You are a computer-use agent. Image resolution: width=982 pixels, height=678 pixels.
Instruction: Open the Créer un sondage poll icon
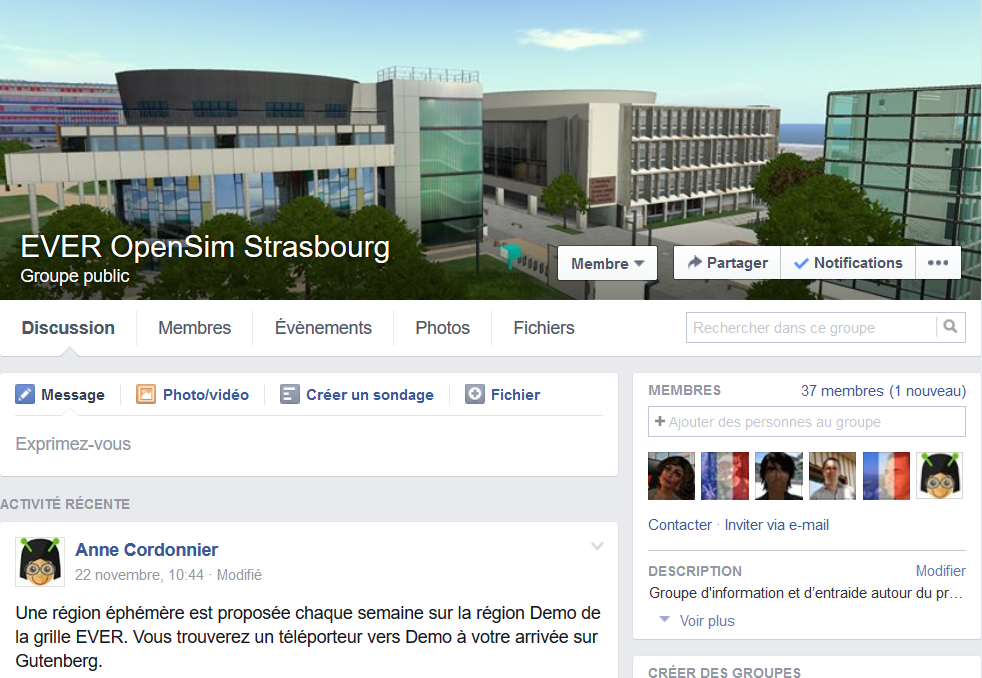tap(289, 394)
